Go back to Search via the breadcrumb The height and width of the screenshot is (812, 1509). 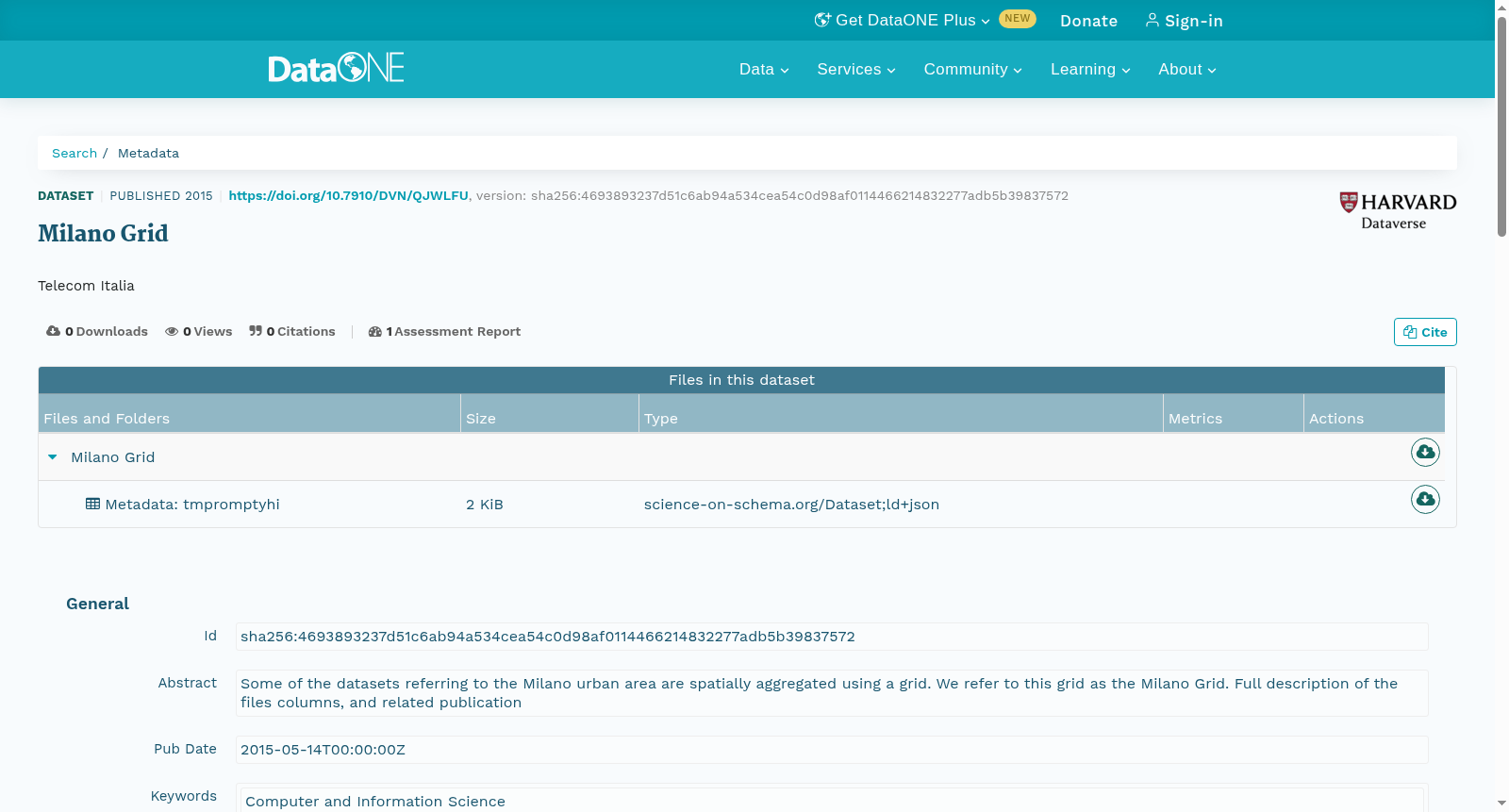point(75,153)
